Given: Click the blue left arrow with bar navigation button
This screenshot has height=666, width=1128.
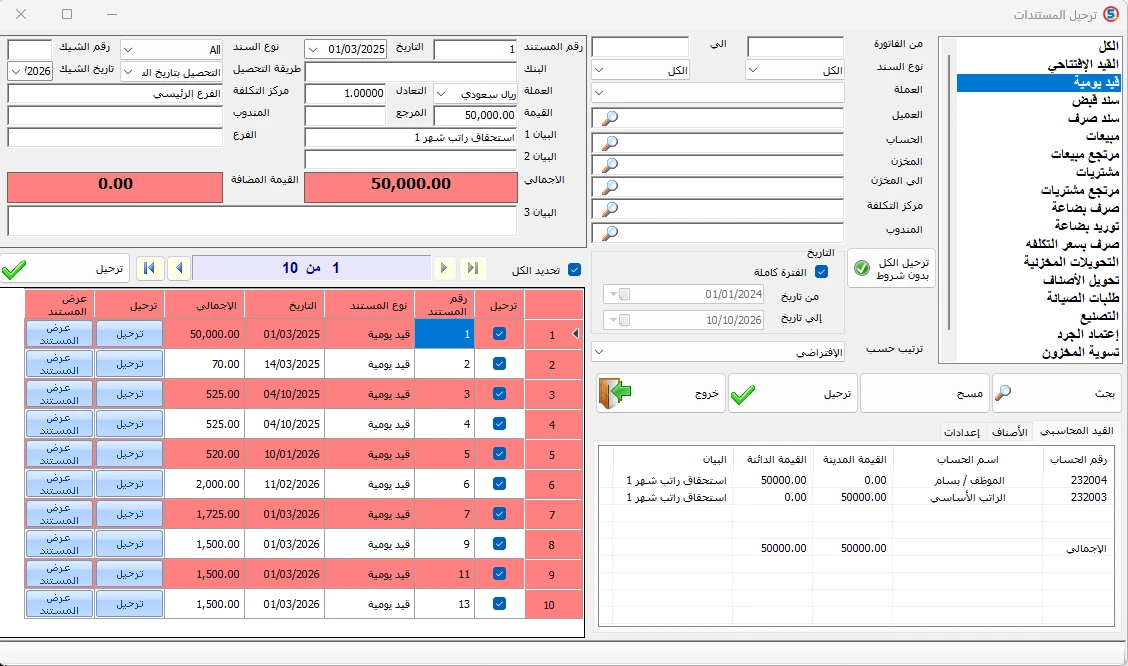Looking at the screenshot, I should coord(150,268).
